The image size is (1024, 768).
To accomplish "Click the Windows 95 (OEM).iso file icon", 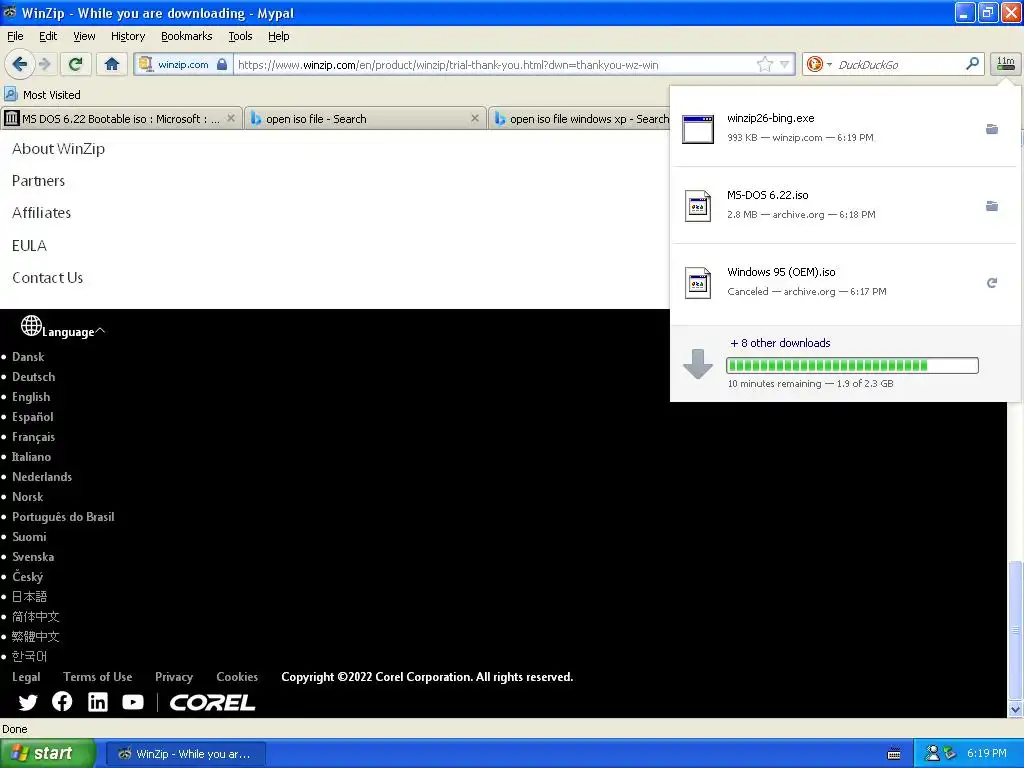I will (697, 283).
